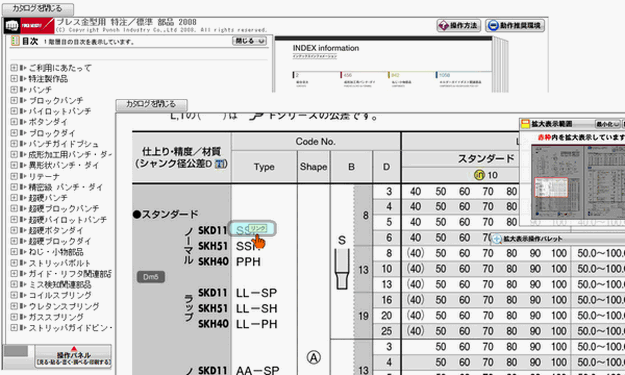
Task: Click the 拡大表示範囲 panel title icon
Action: [x=526, y=124]
